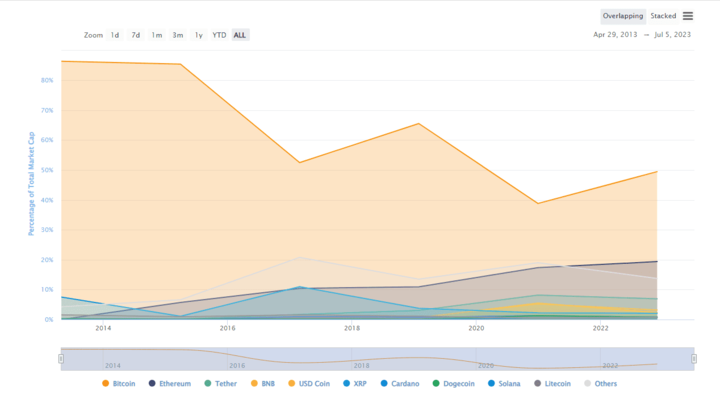Screen dimensions: 720x394
Task: Toggle Cardano series in legend
Action: point(400,383)
